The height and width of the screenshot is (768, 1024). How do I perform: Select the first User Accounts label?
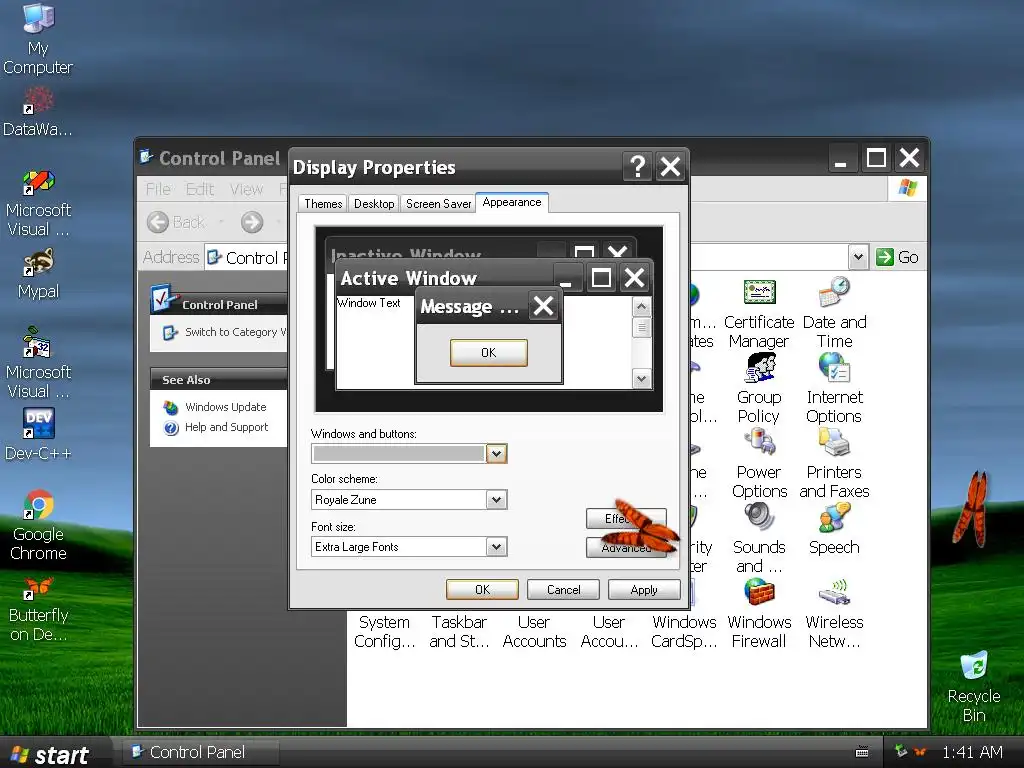click(x=534, y=632)
